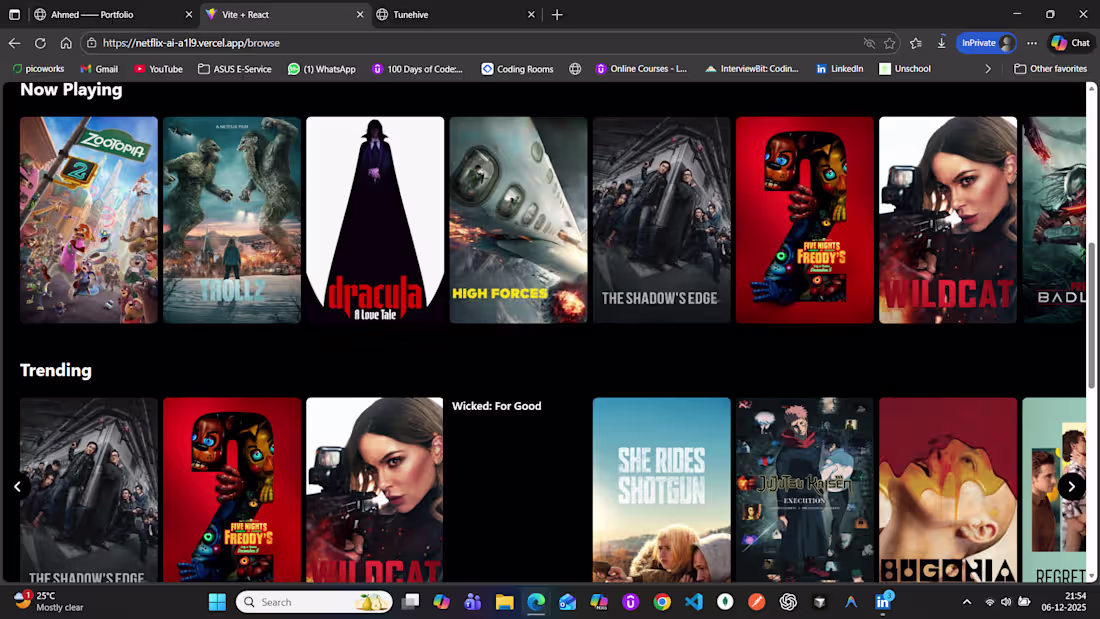Open Google Chrome from the taskbar

click(662, 601)
